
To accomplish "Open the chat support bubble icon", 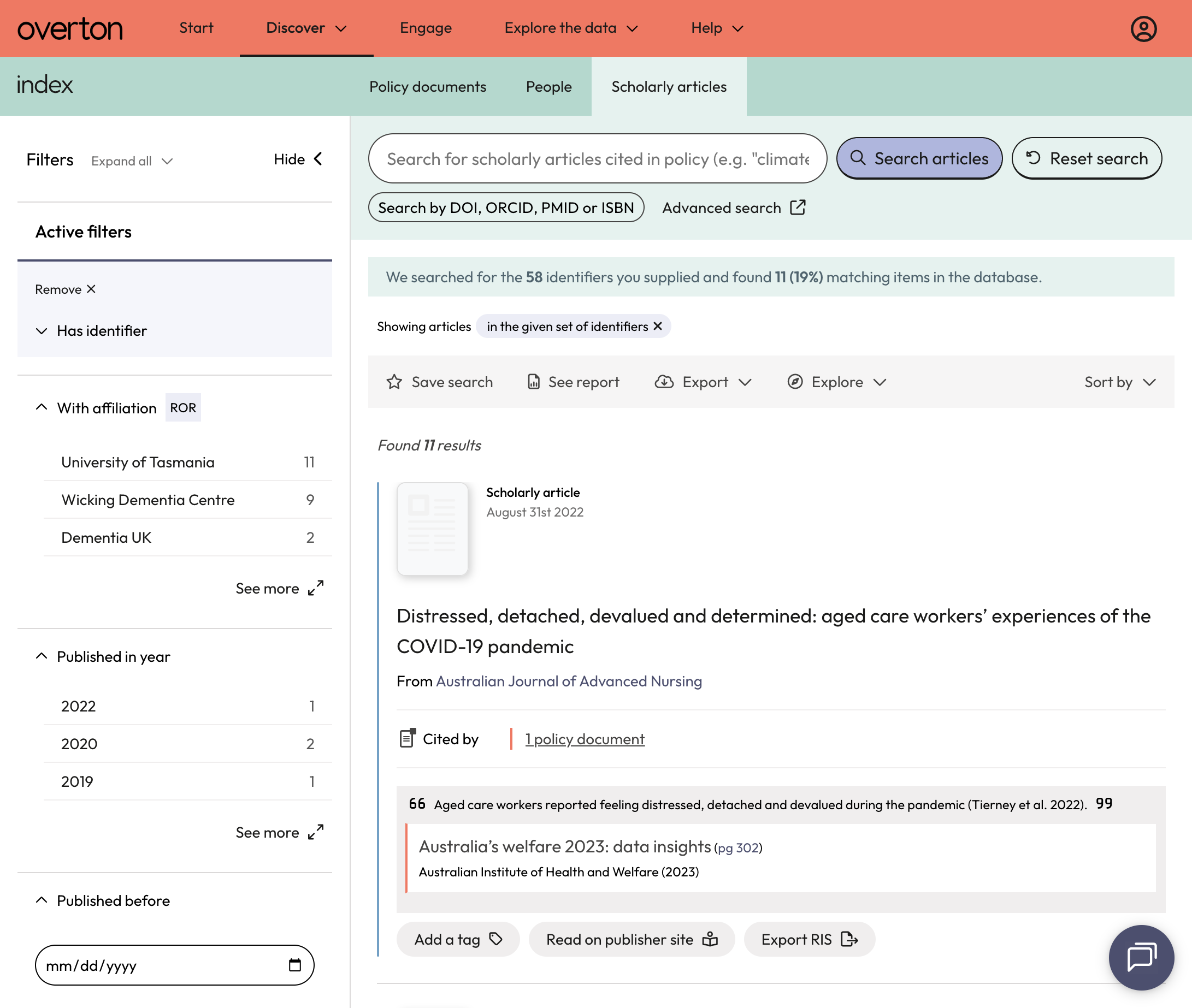I will tap(1141, 957).
